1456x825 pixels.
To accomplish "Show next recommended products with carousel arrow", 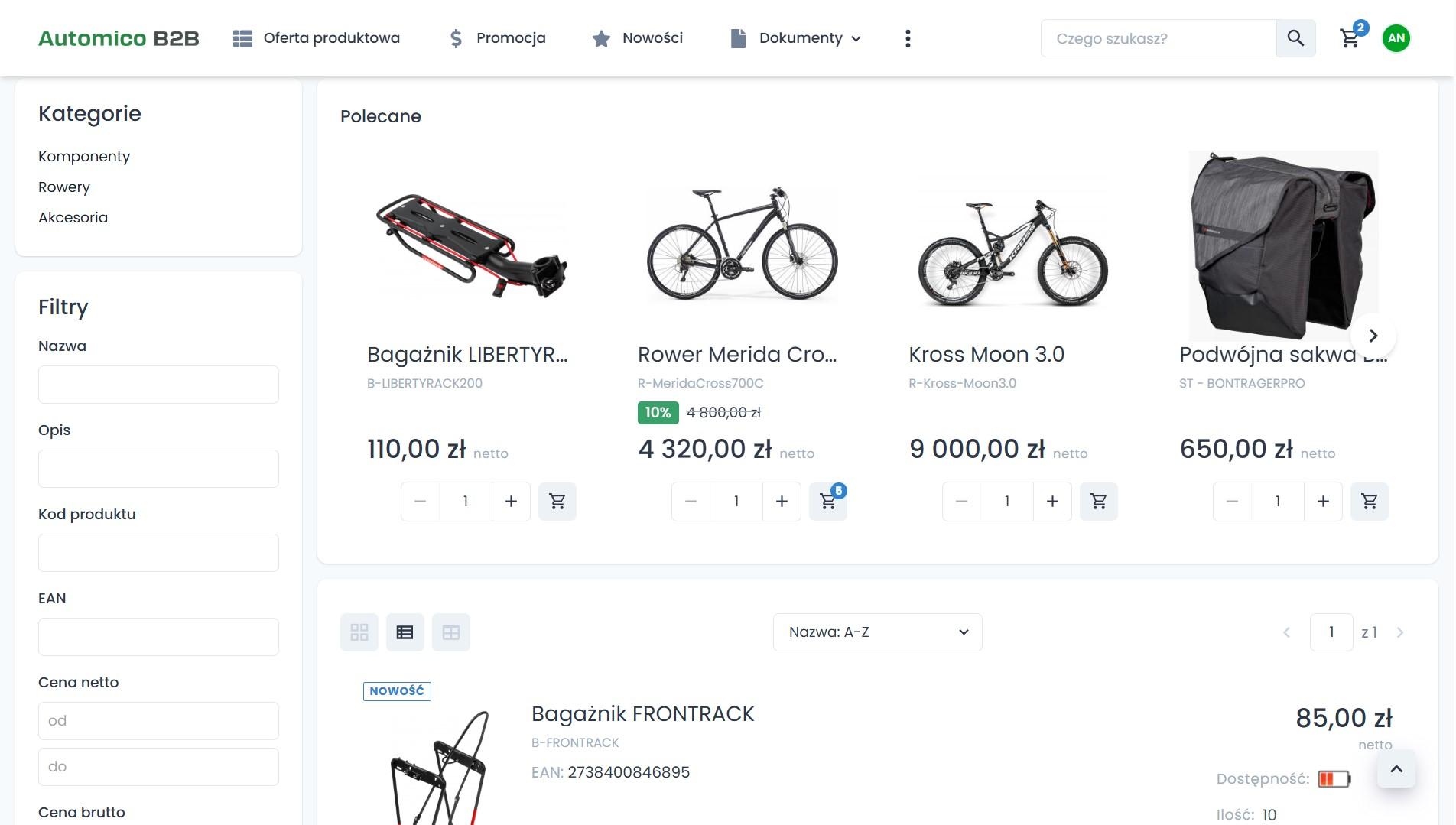I will [x=1373, y=336].
